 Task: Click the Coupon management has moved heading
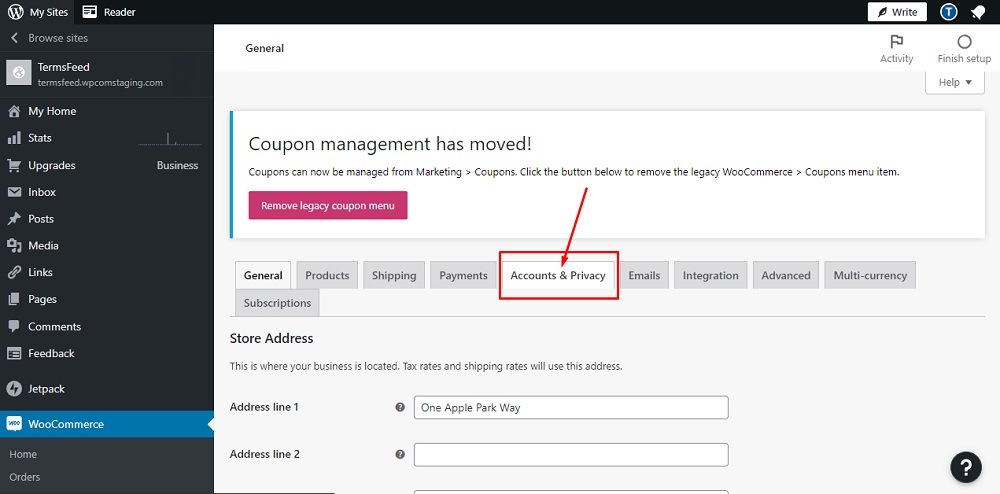(390, 143)
